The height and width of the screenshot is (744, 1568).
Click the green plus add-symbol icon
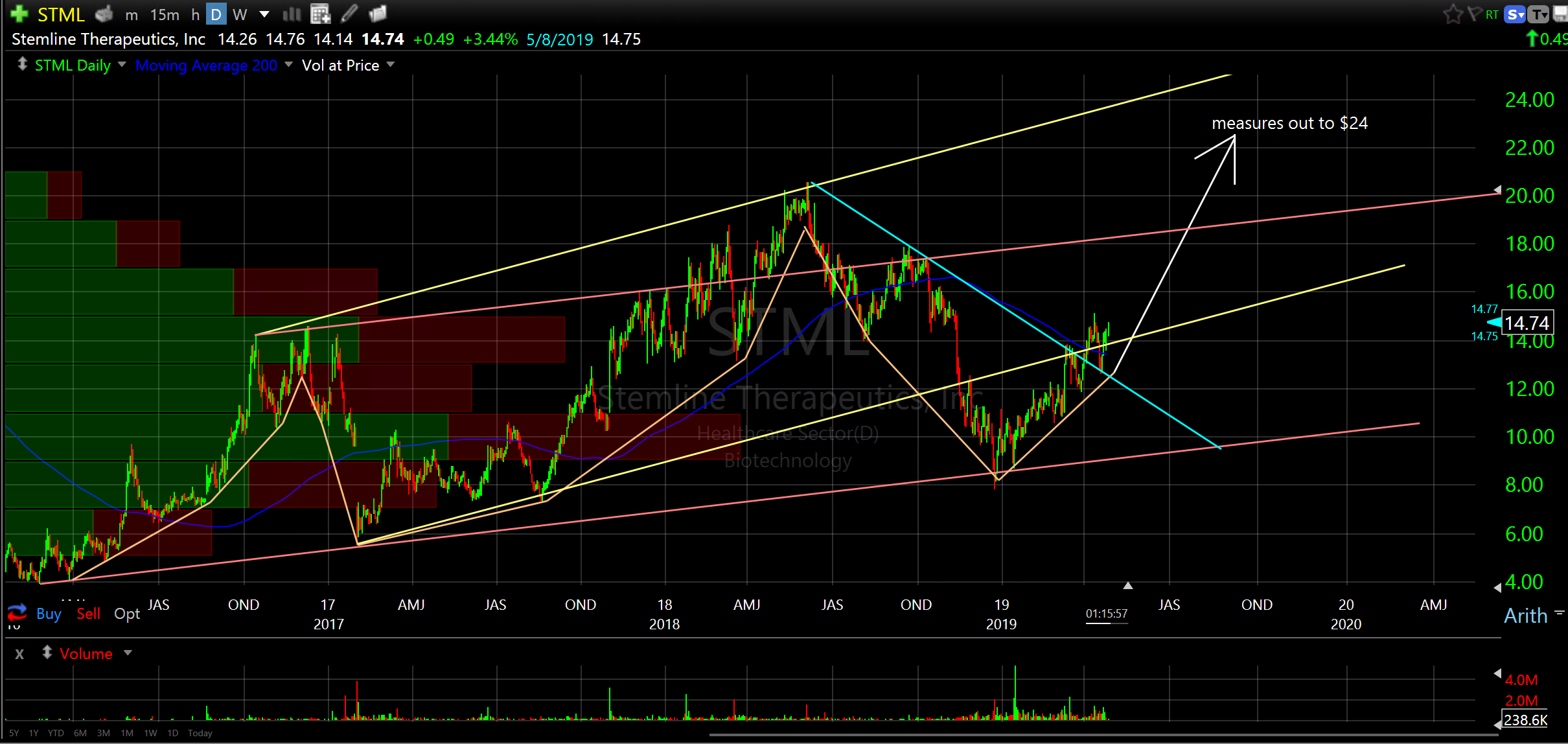point(19,14)
